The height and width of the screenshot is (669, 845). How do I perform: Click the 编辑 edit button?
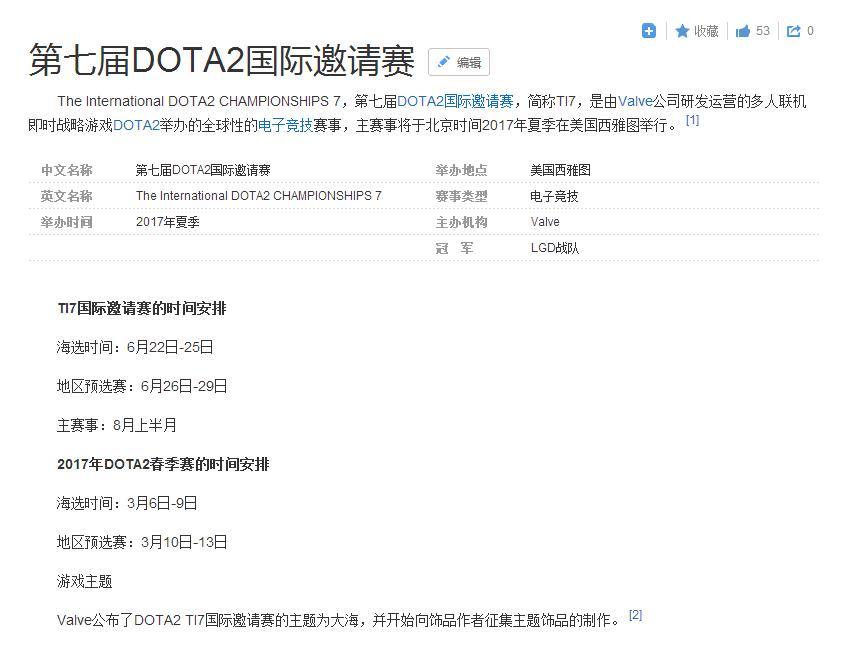pyautogui.click(x=459, y=62)
